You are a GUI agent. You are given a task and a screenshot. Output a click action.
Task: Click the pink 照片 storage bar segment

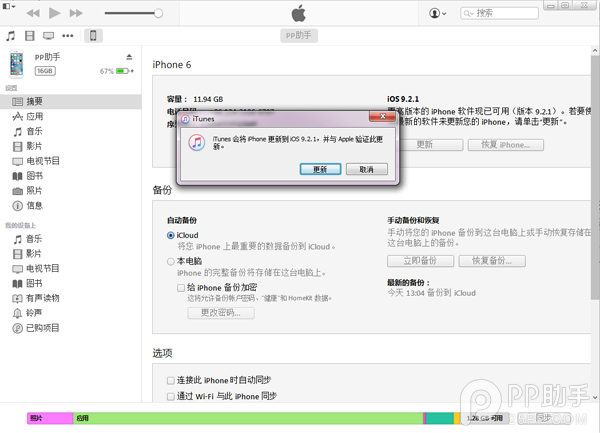coord(50,418)
